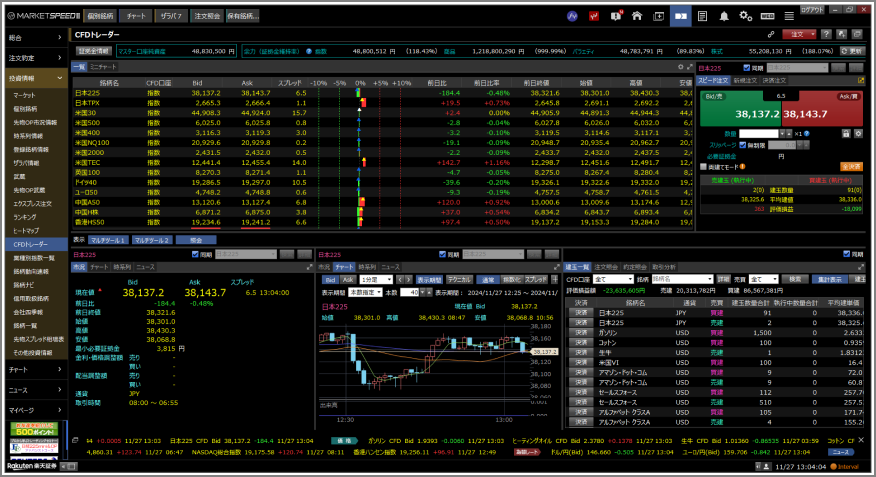Viewport: 876px width, 477px height.
Task: Click the orange 全決済 button
Action: tap(851, 166)
